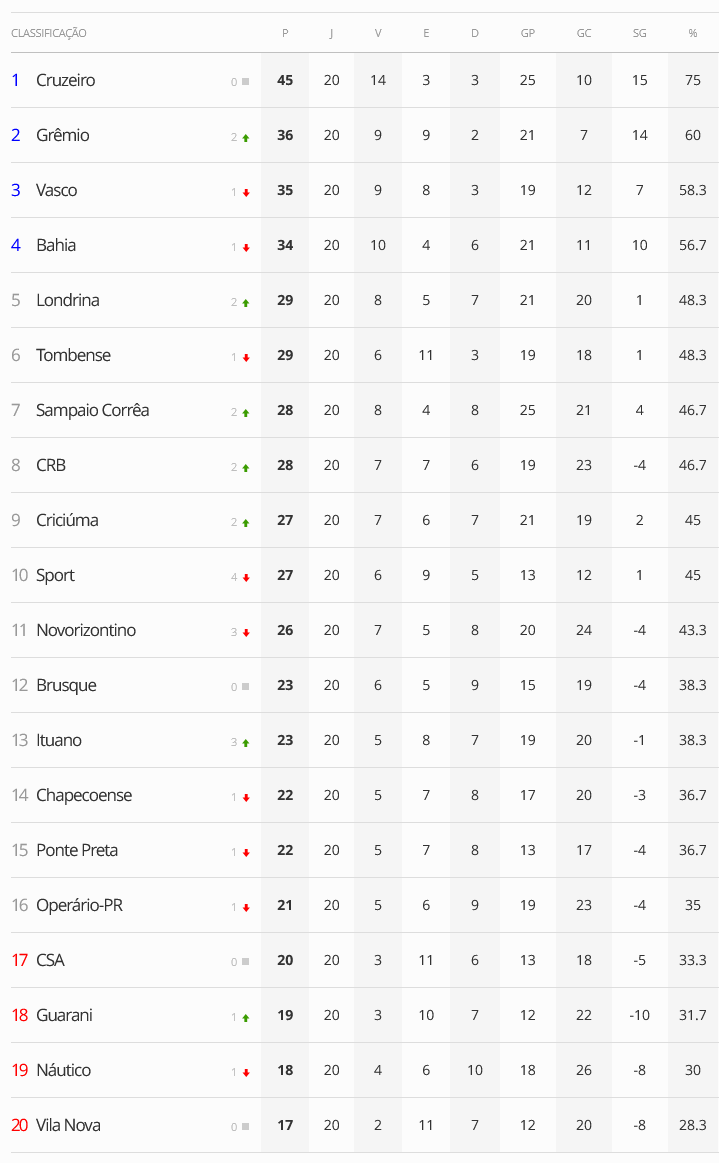Sort by the P points column header

point(285,33)
